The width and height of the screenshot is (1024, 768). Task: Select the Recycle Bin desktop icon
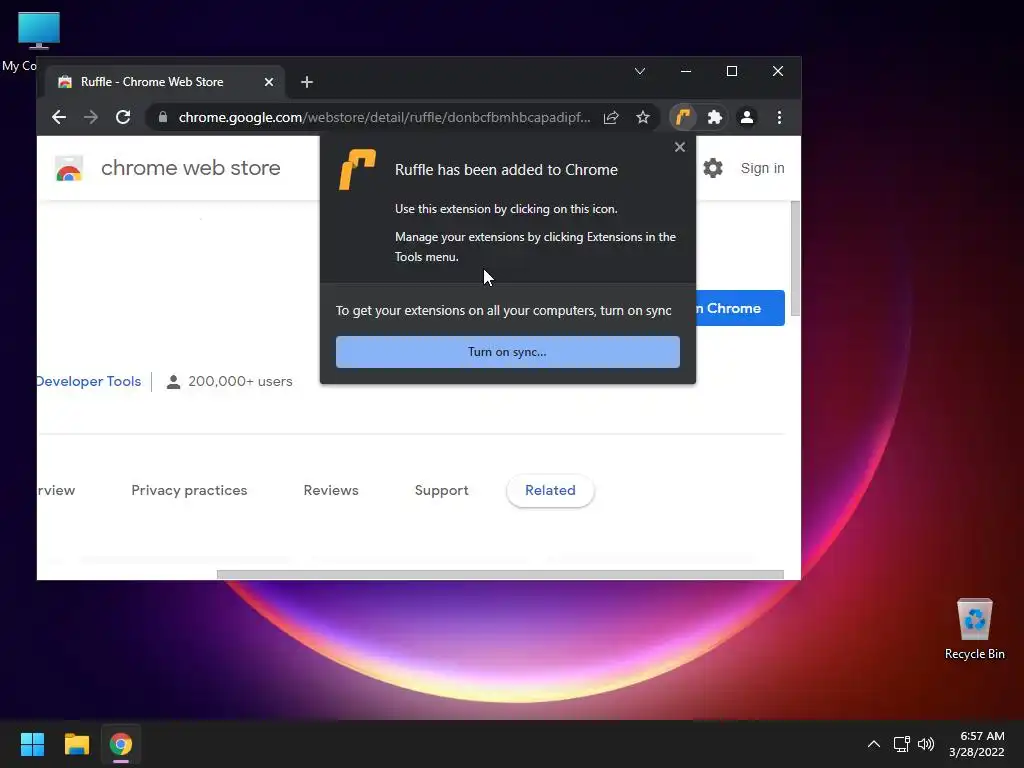974,628
